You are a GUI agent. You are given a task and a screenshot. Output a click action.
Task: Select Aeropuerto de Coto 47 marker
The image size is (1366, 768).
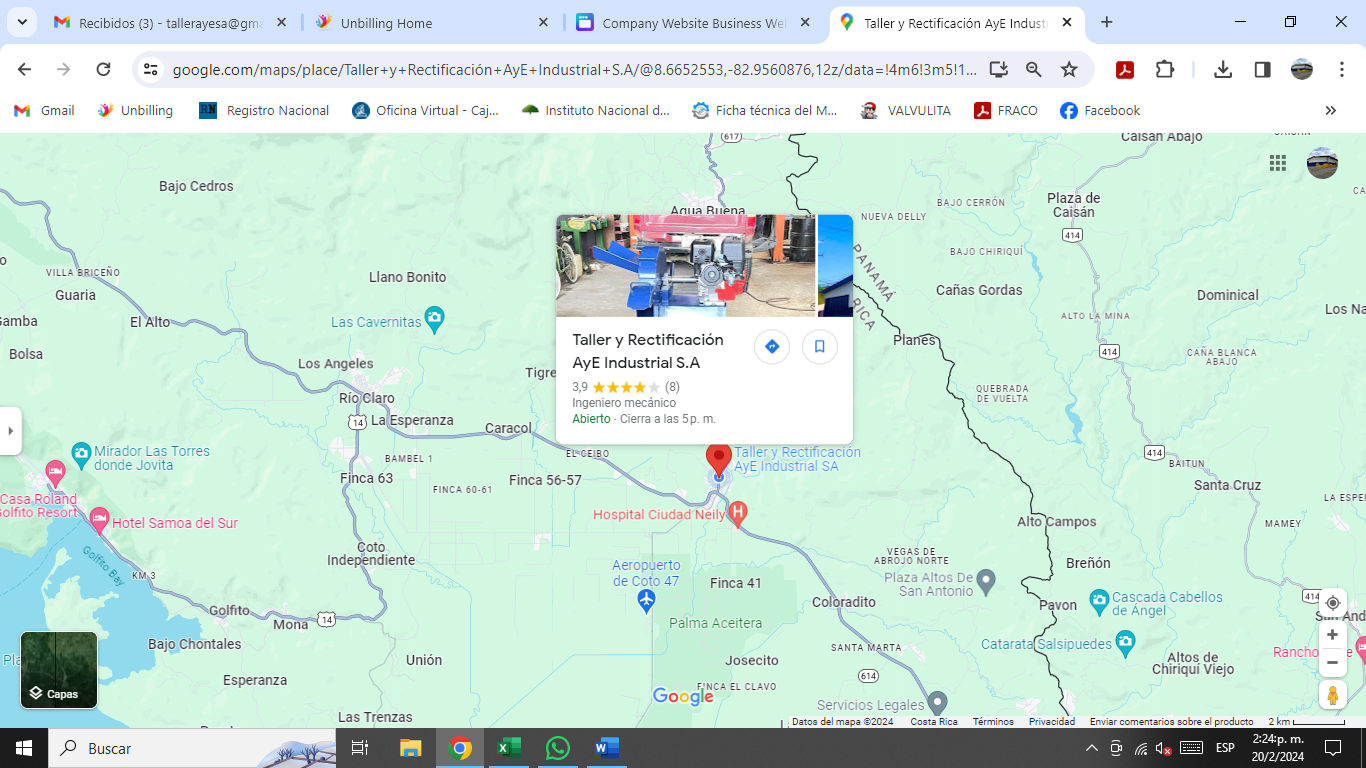click(646, 601)
